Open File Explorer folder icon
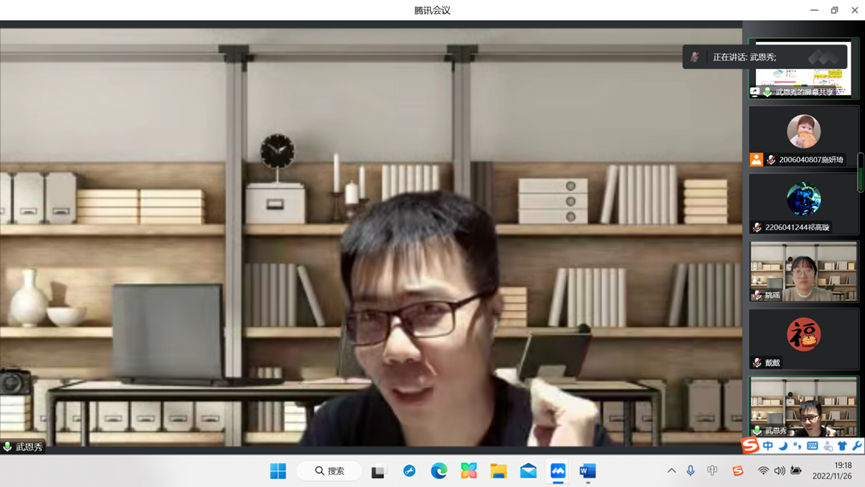The image size is (865, 487). point(498,471)
